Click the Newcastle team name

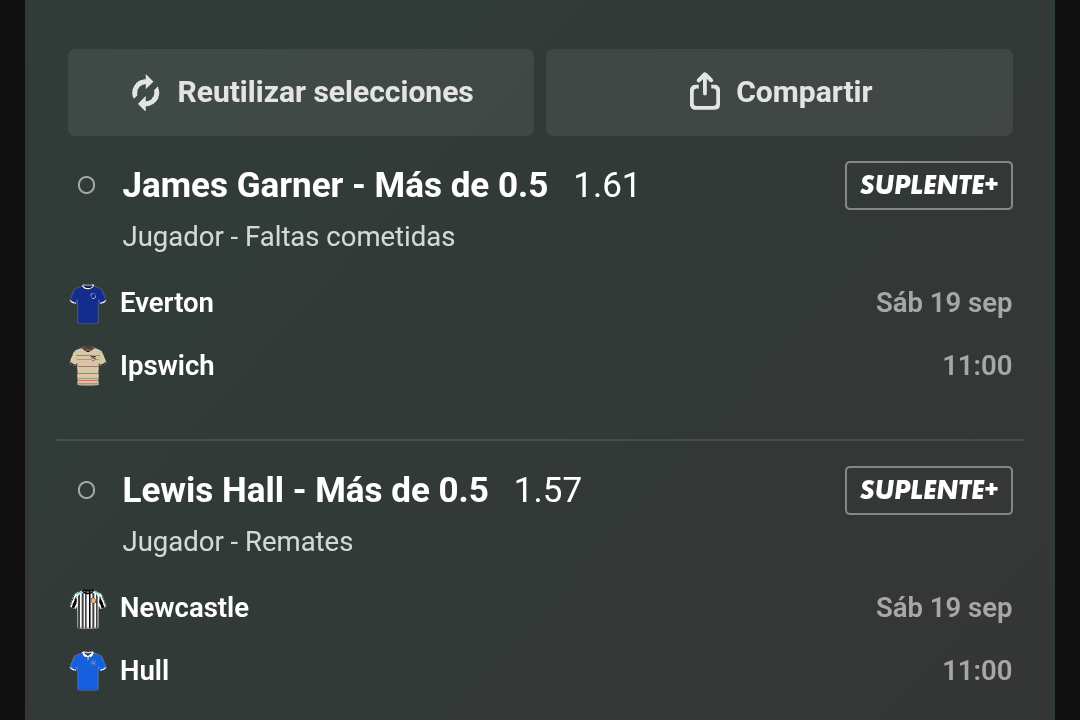click(x=185, y=608)
